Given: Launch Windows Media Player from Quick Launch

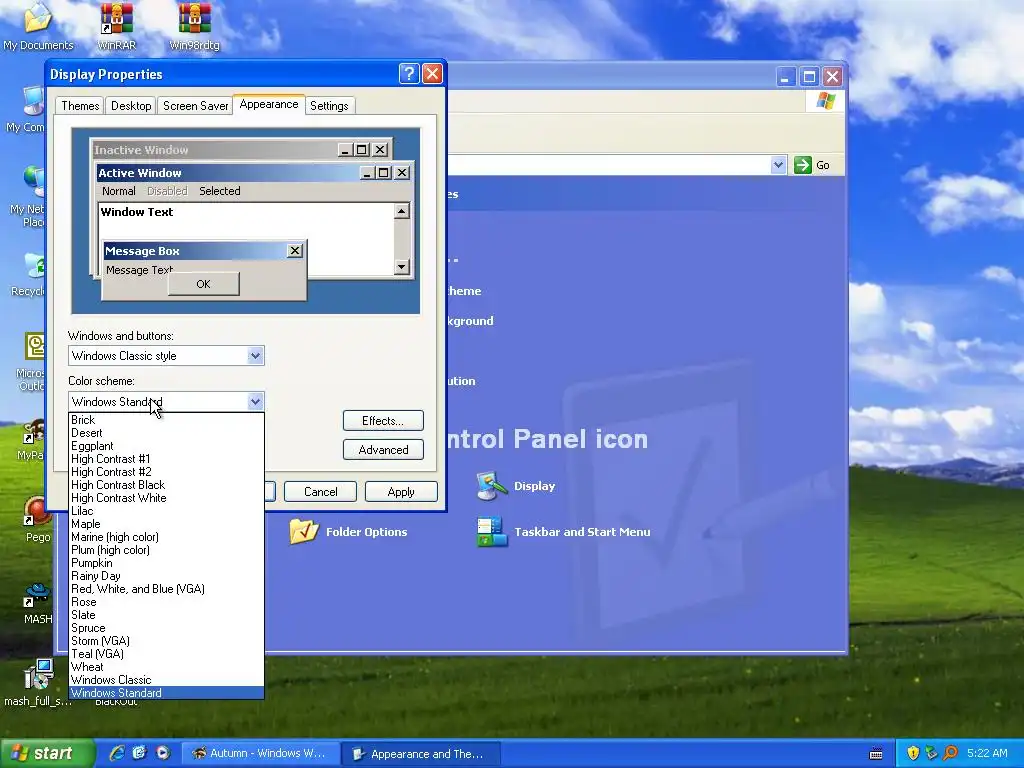Looking at the screenshot, I should pos(163,753).
